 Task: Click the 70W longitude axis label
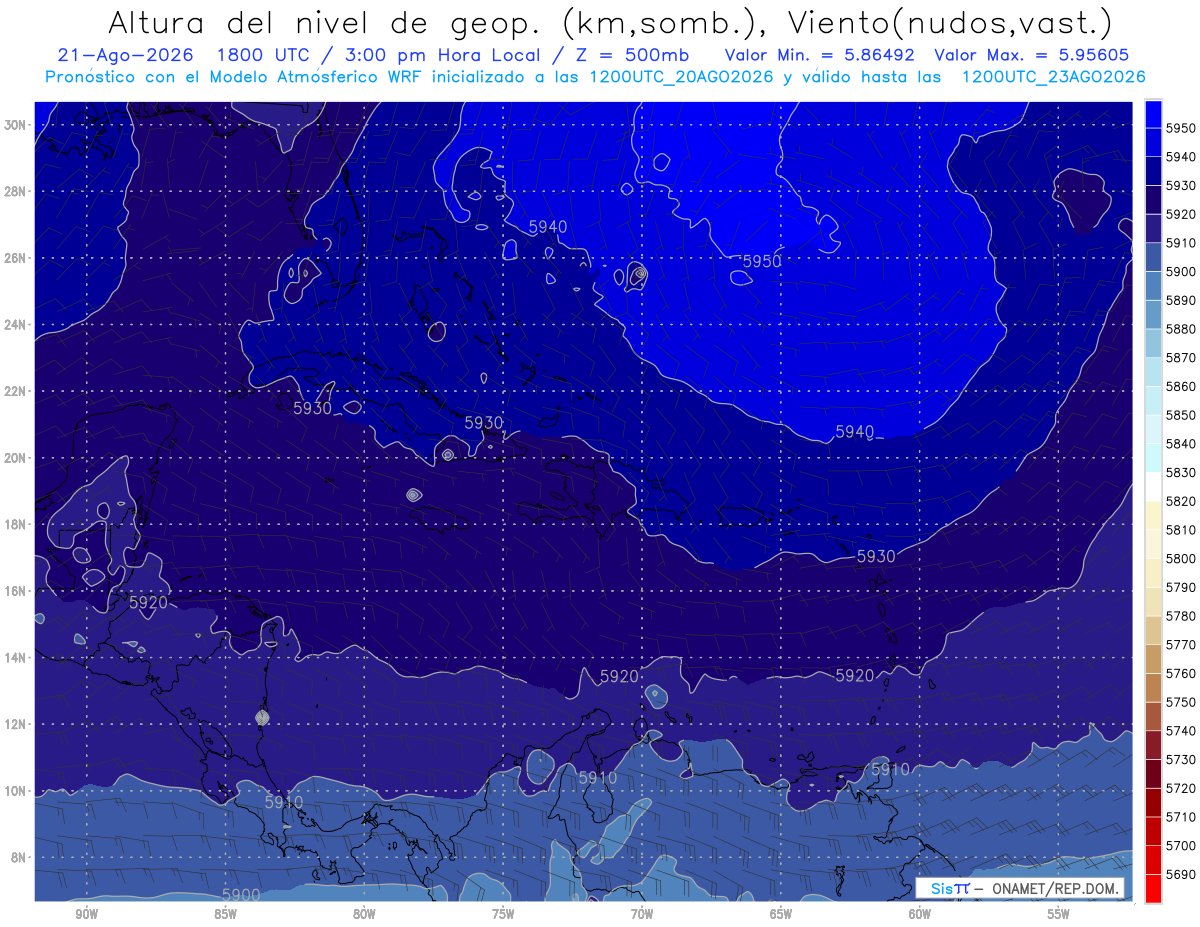click(642, 914)
